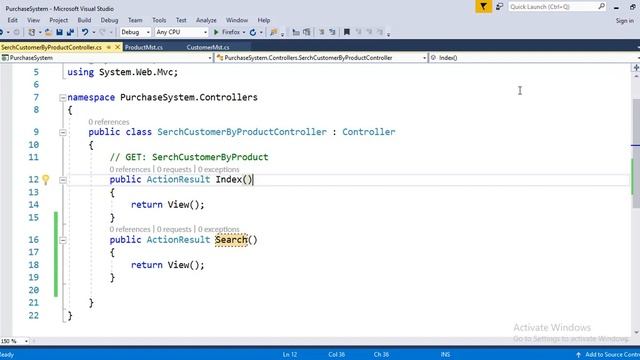640x360 pixels.
Task: Open the Edit menu
Action: click(12, 20)
